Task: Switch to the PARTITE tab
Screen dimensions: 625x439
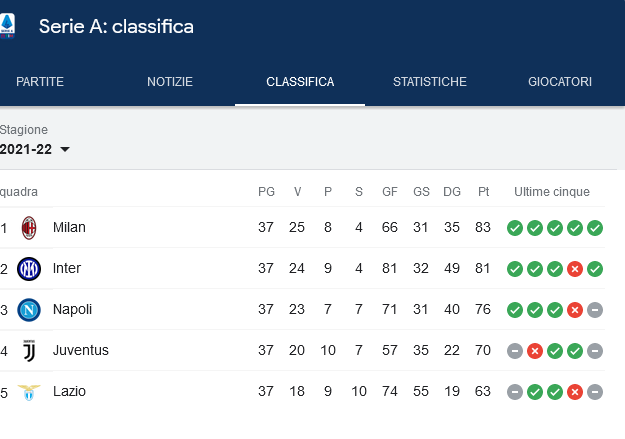Action: pos(40,82)
